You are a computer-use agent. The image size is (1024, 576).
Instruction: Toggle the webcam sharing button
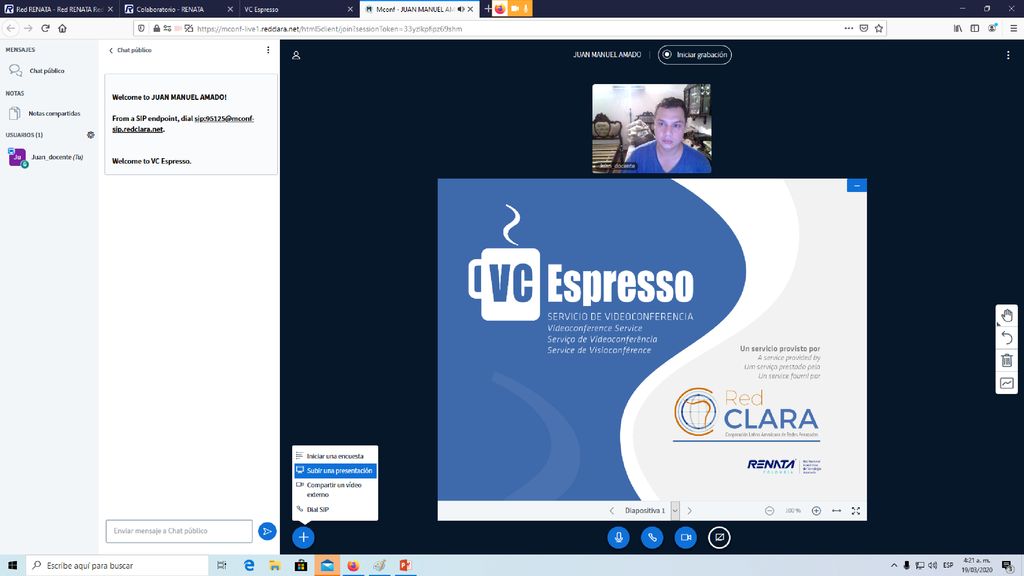tap(686, 537)
